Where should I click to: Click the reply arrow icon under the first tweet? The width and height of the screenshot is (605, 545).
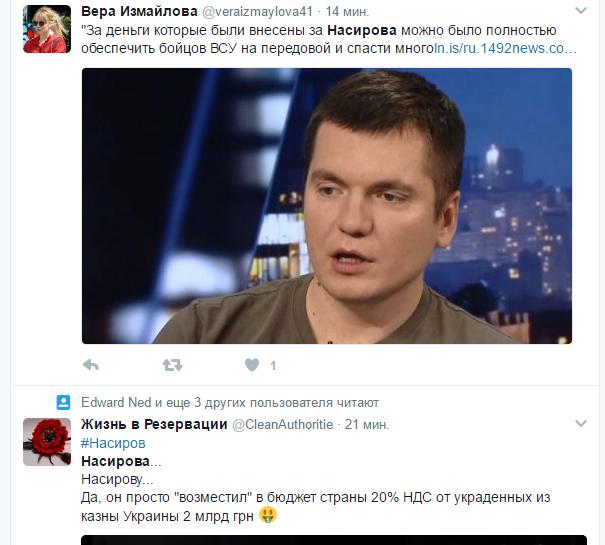(91, 365)
